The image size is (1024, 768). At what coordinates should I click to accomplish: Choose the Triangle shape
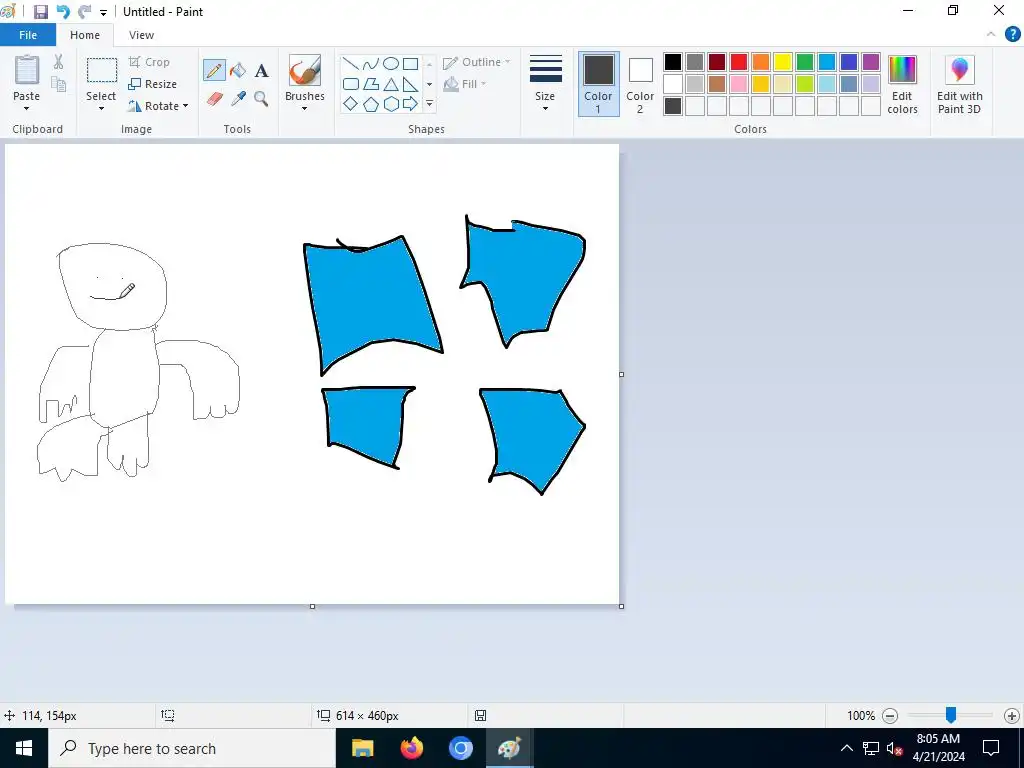coord(391,84)
